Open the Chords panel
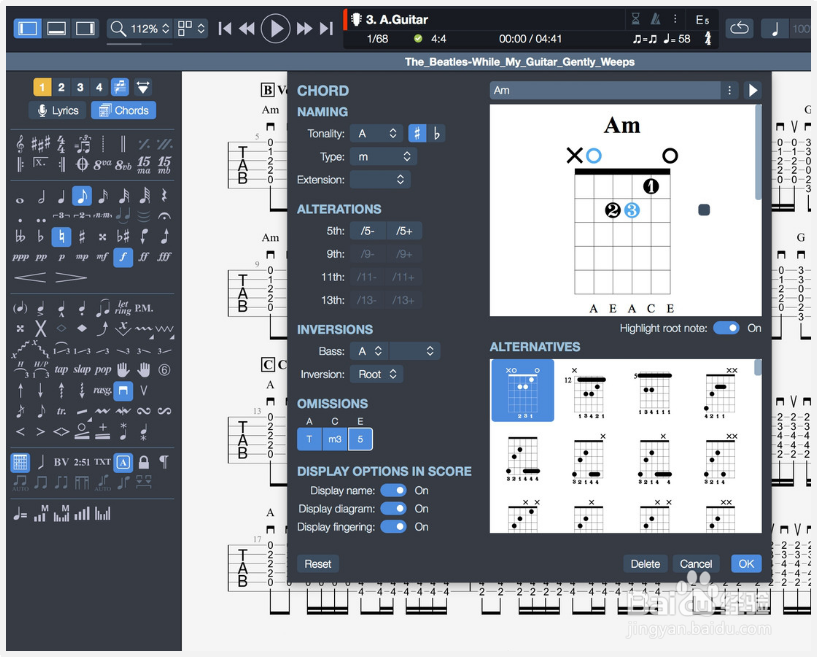The width and height of the screenshot is (817, 657). pyautogui.click(x=123, y=110)
